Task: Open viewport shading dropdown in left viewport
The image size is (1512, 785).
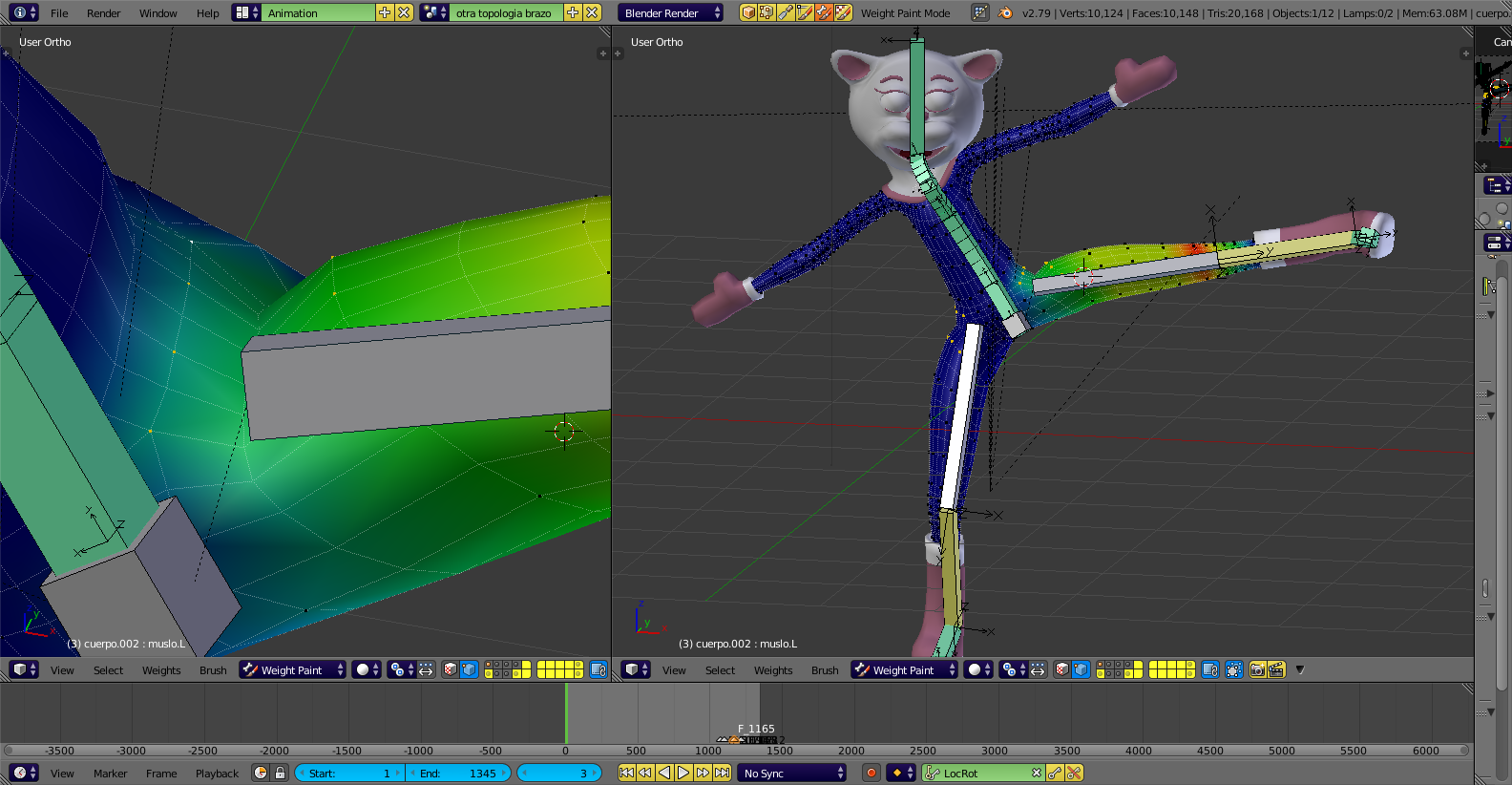Action: (x=367, y=669)
